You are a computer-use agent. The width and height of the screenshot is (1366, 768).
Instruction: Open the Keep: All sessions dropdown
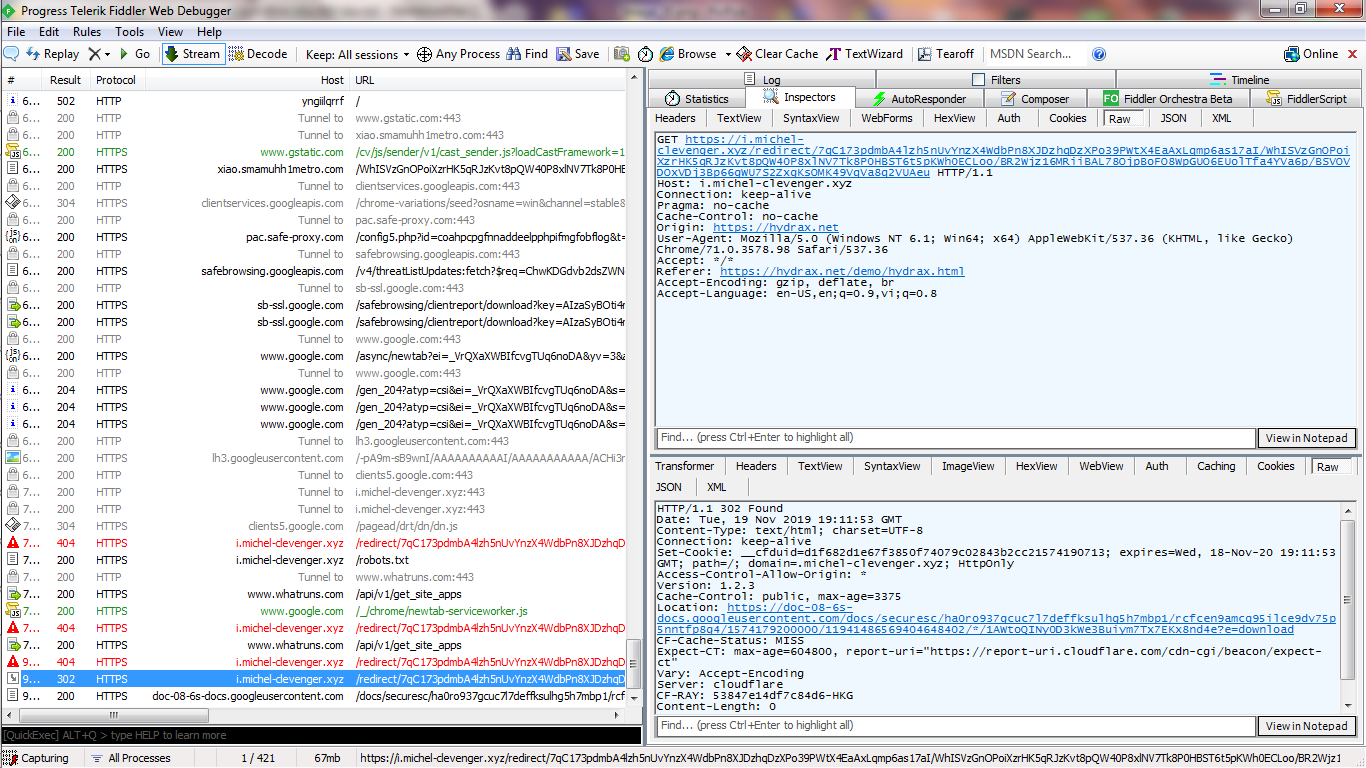pyautogui.click(x=358, y=54)
